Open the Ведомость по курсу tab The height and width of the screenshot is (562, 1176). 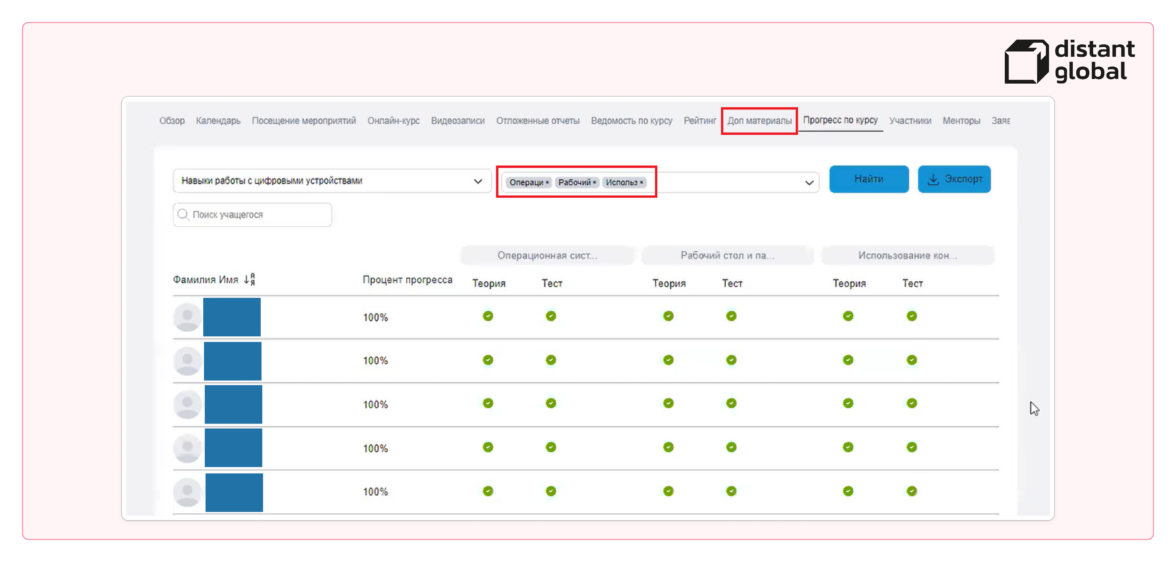631,121
